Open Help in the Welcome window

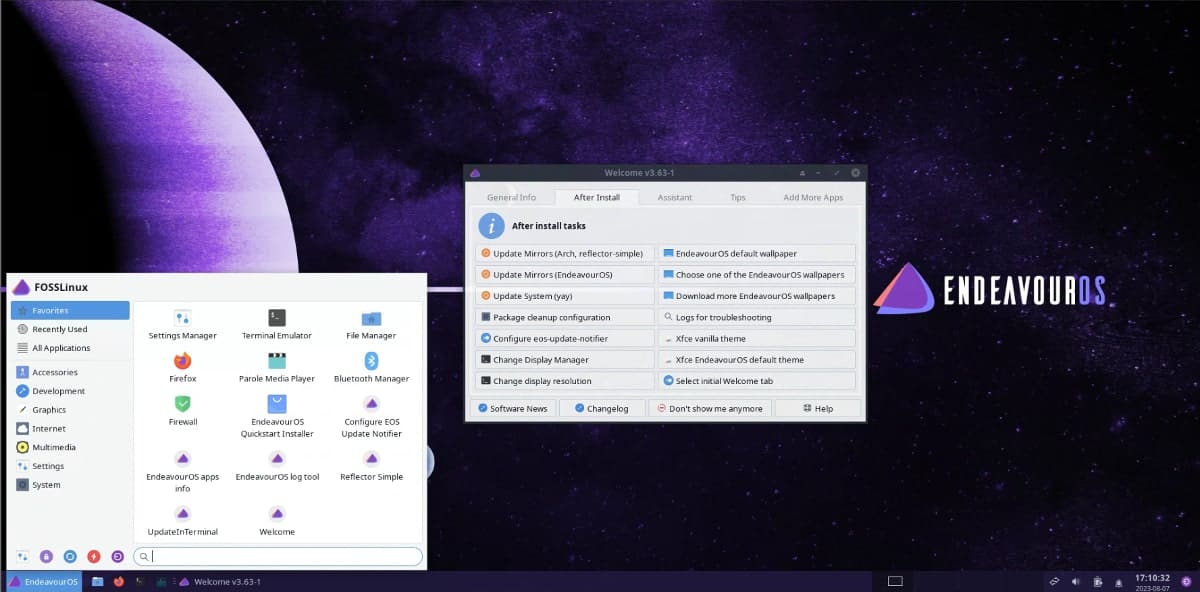[x=818, y=408]
